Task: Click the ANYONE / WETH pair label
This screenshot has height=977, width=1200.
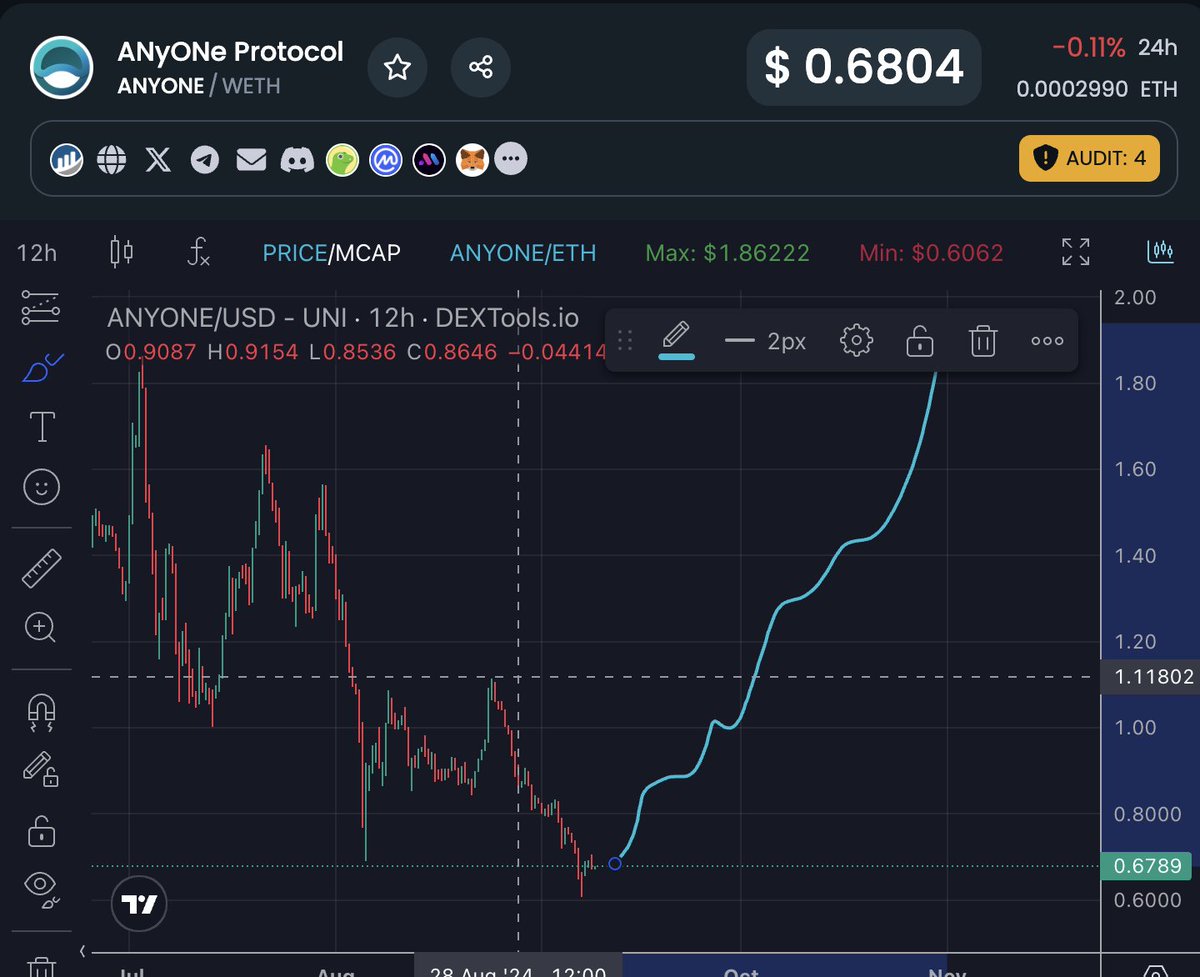Action: point(198,86)
